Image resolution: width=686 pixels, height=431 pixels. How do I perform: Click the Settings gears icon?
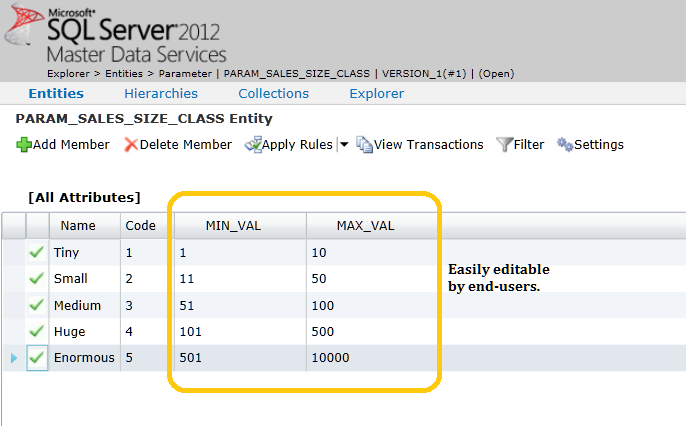point(565,145)
